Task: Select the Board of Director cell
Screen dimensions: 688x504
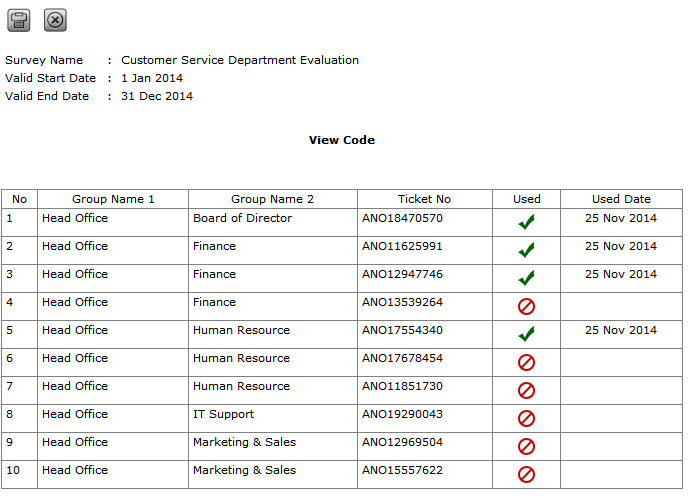Action: [x=242, y=218]
